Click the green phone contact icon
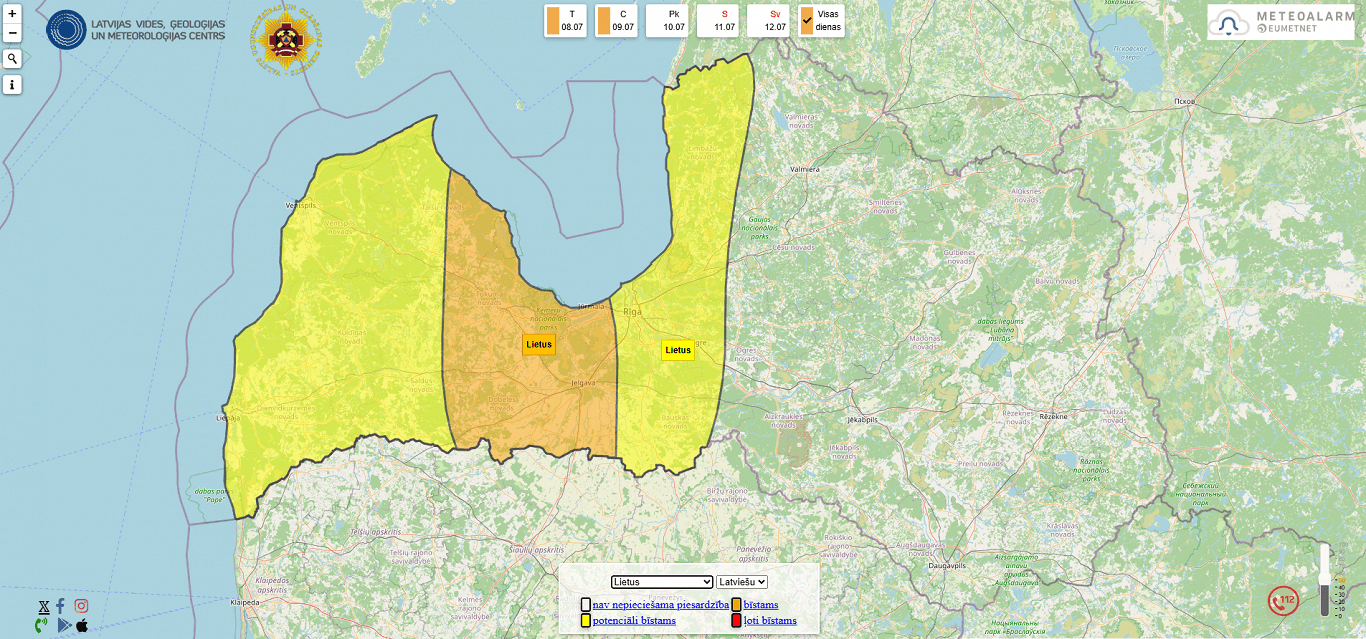 pos(41,625)
